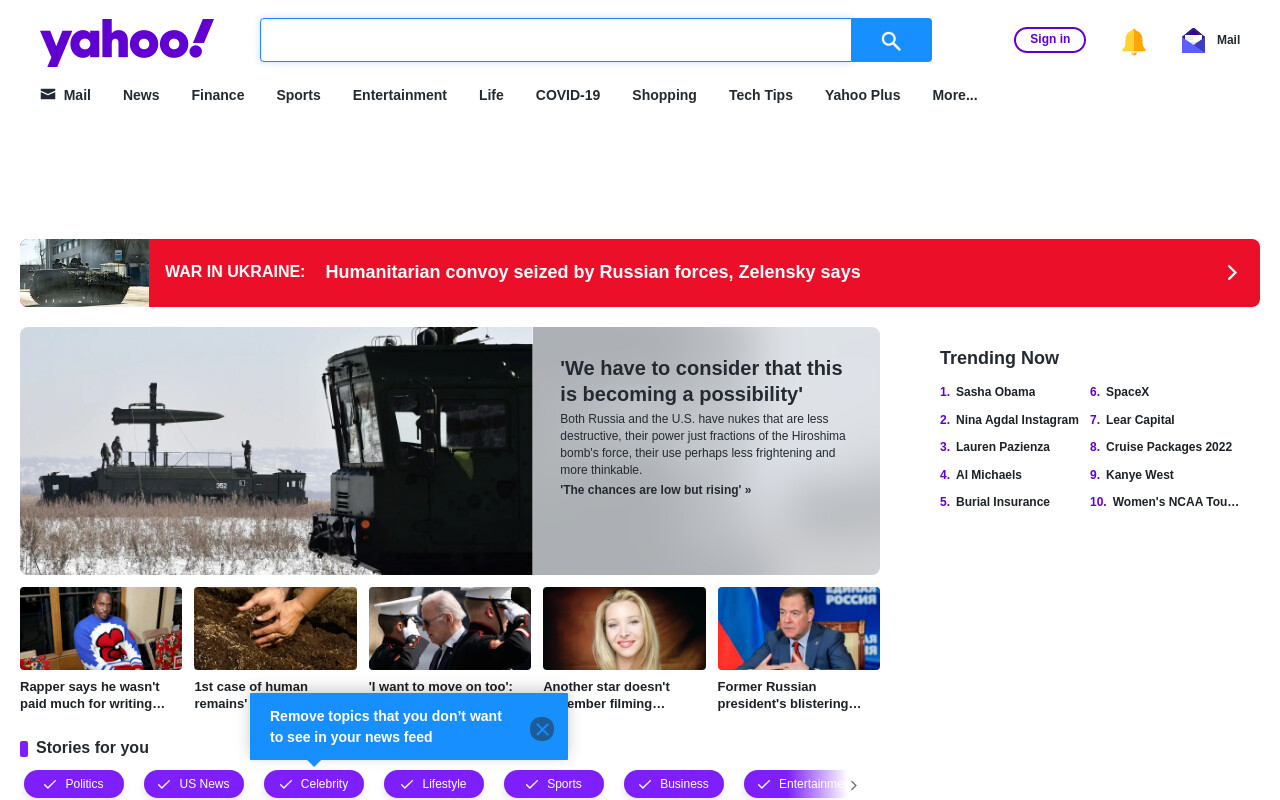This screenshot has width=1280, height=800.
Task: Read the former Russian president's blistering story
Action: click(789, 695)
